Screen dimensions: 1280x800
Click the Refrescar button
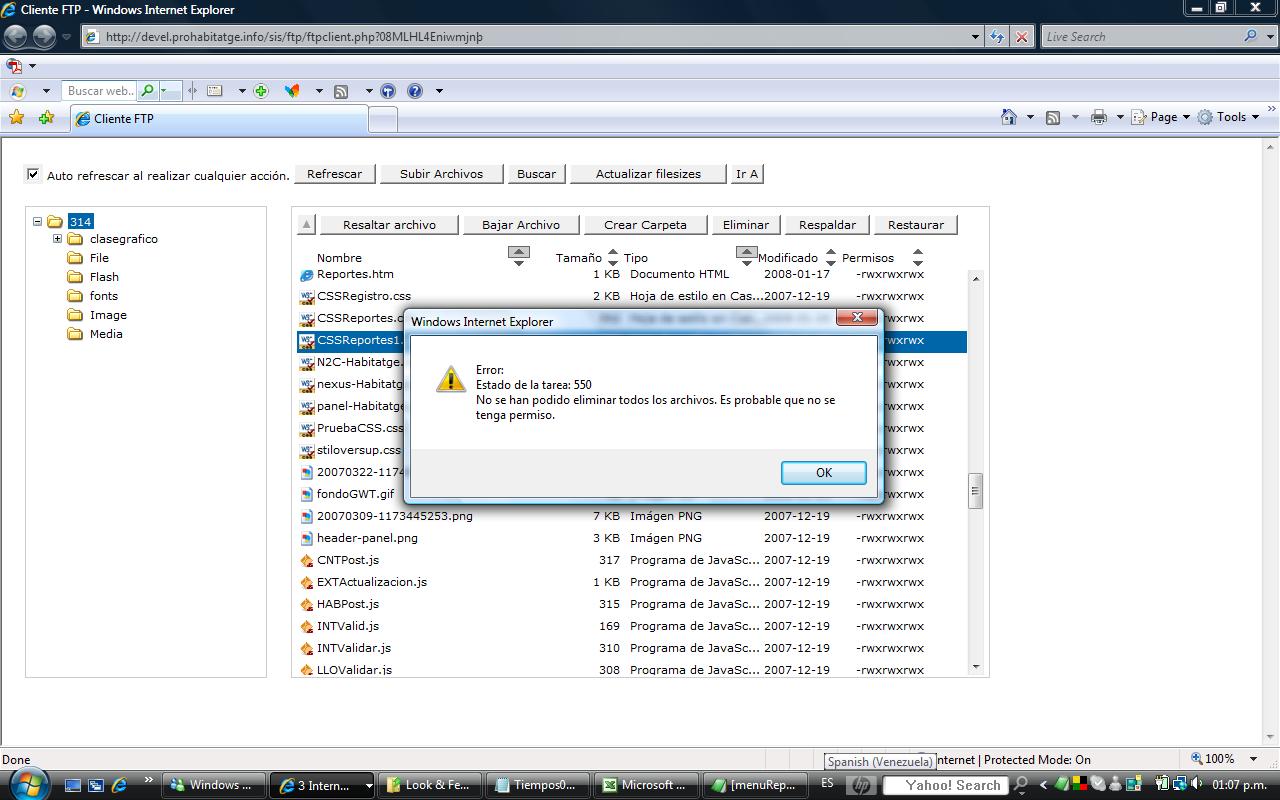pos(335,174)
